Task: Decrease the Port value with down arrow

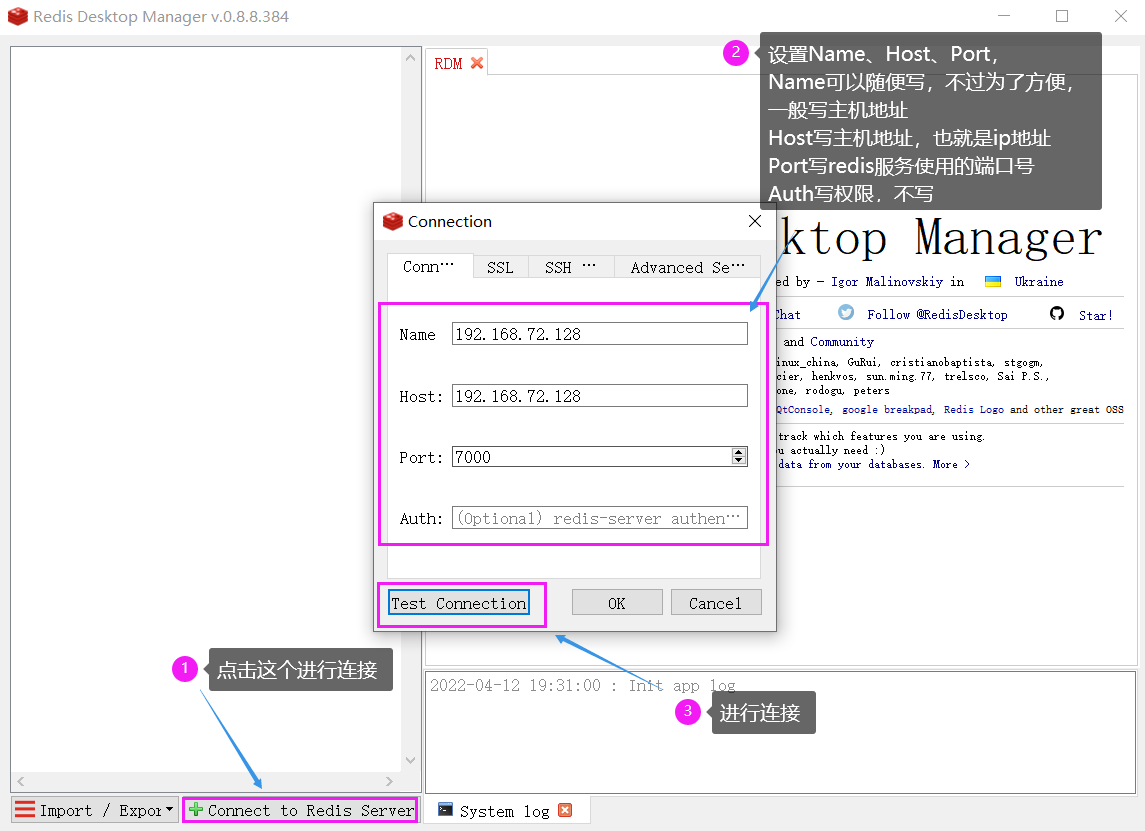Action: point(739,461)
